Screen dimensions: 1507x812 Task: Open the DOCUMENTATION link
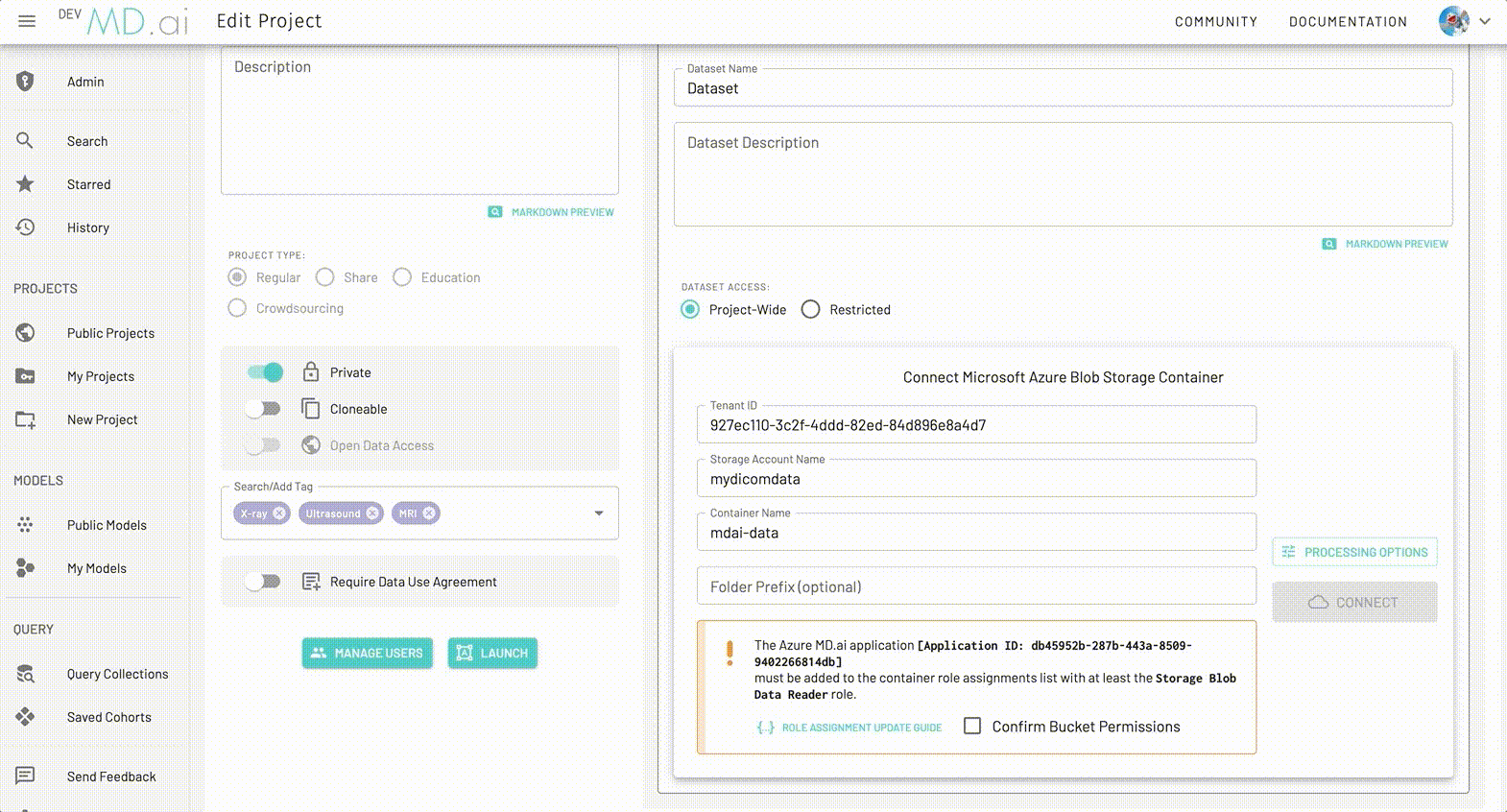point(1348,21)
